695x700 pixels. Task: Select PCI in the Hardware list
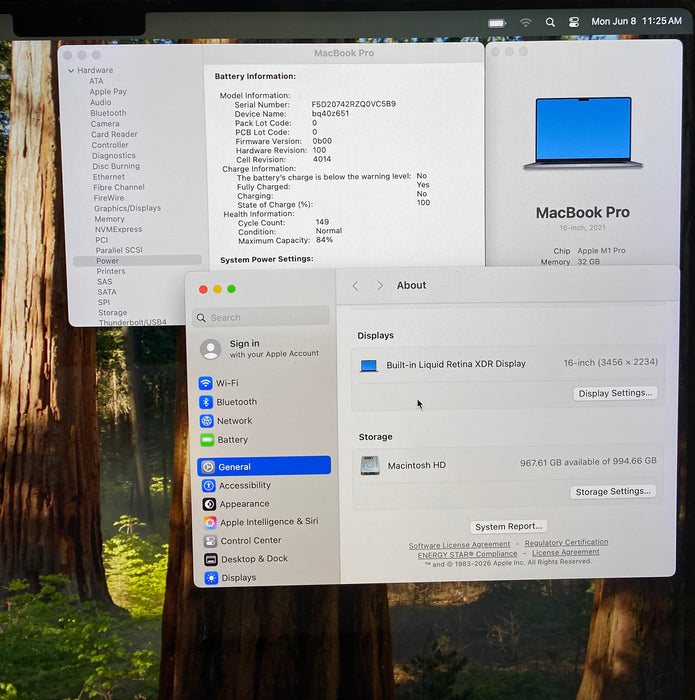tap(101, 240)
